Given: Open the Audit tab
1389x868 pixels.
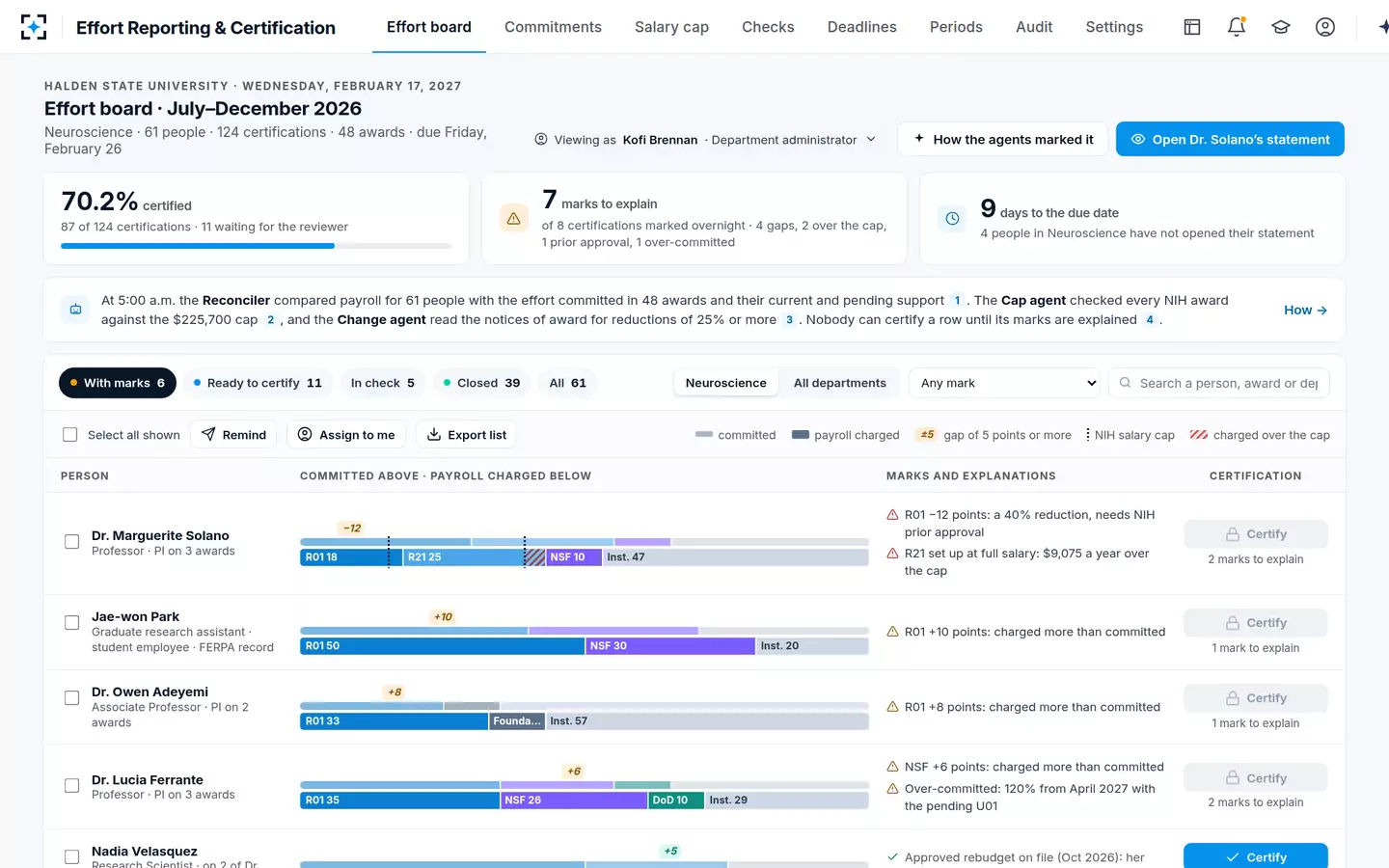Looking at the screenshot, I should click(1033, 27).
